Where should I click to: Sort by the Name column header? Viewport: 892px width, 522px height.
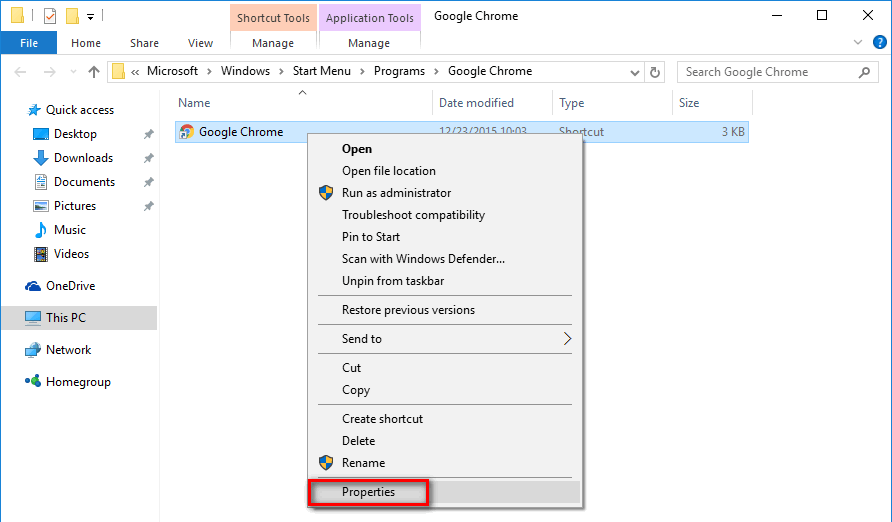pyautogui.click(x=194, y=103)
